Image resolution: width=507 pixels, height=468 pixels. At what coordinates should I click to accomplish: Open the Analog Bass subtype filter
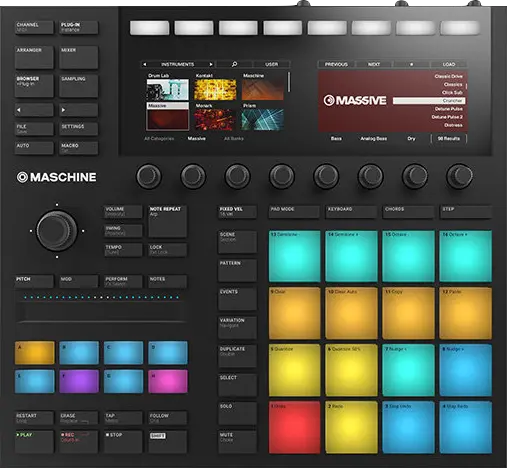pos(374,138)
